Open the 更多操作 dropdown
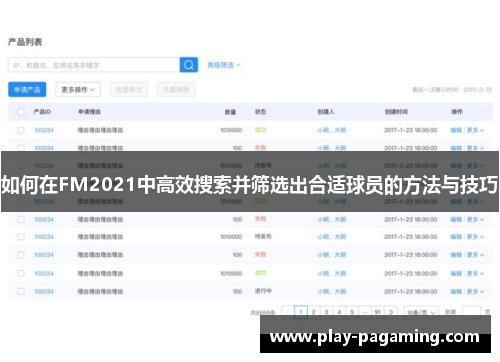 [x=78, y=90]
